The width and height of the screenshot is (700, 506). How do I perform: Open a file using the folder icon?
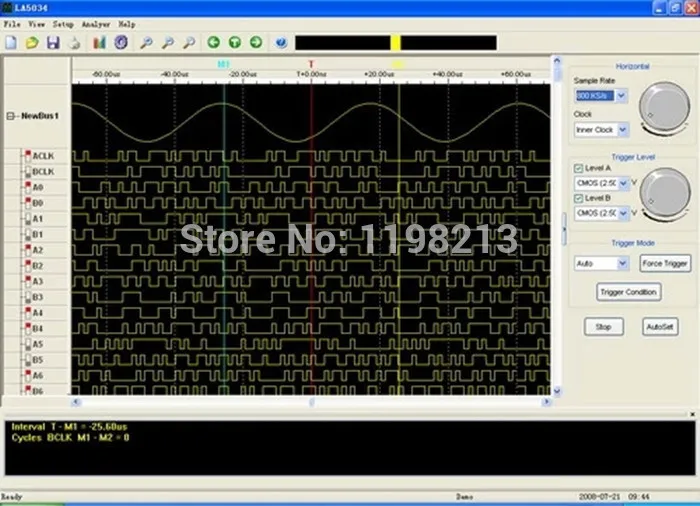pyautogui.click(x=32, y=42)
